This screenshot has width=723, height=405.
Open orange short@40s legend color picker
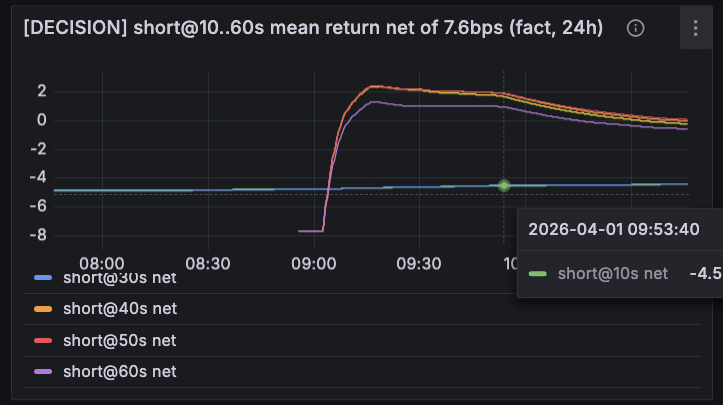coord(42,308)
